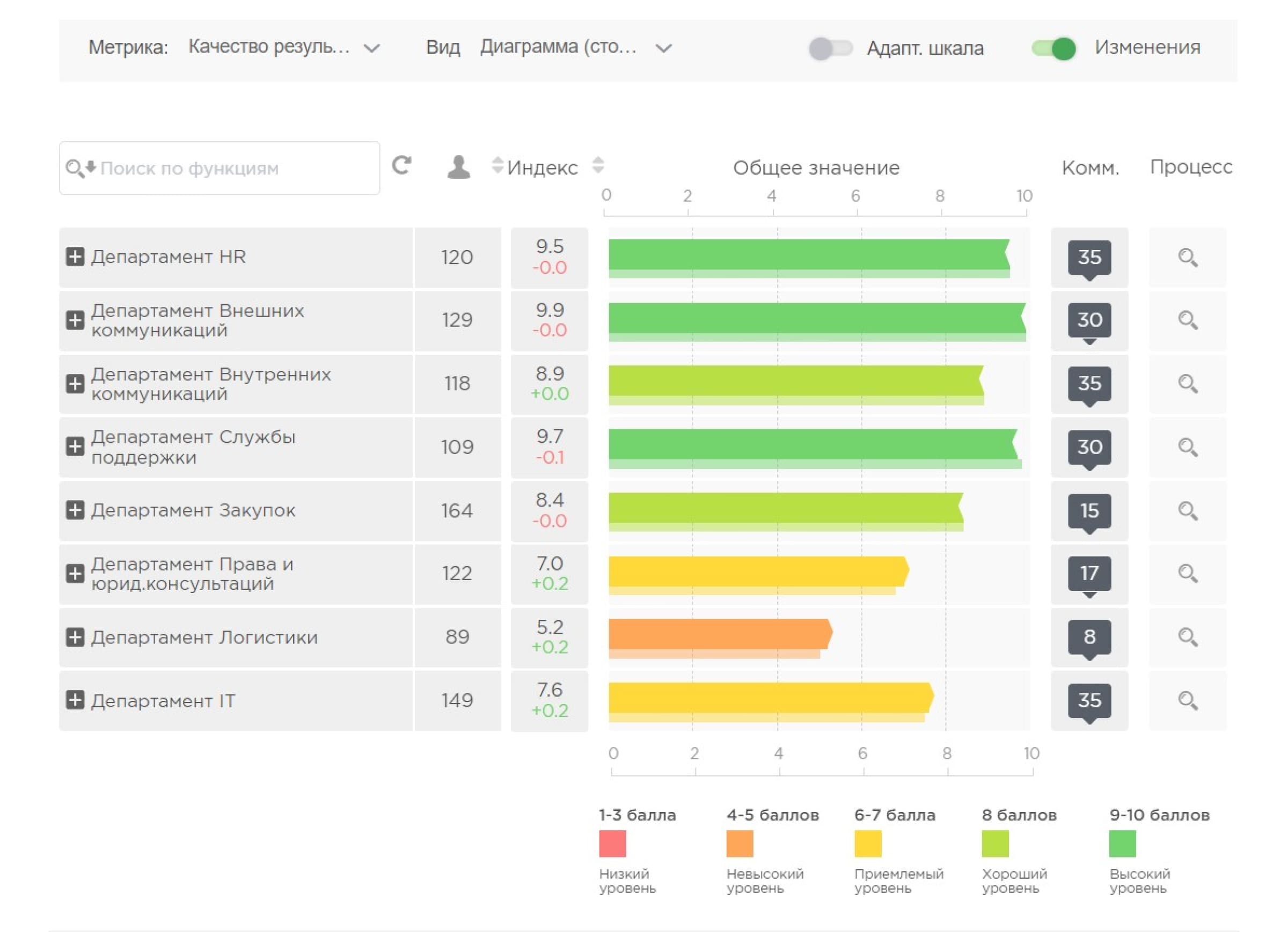The height and width of the screenshot is (952, 1288).
Task: Click the red 1-3 балла legend swatch
Action: (612, 843)
